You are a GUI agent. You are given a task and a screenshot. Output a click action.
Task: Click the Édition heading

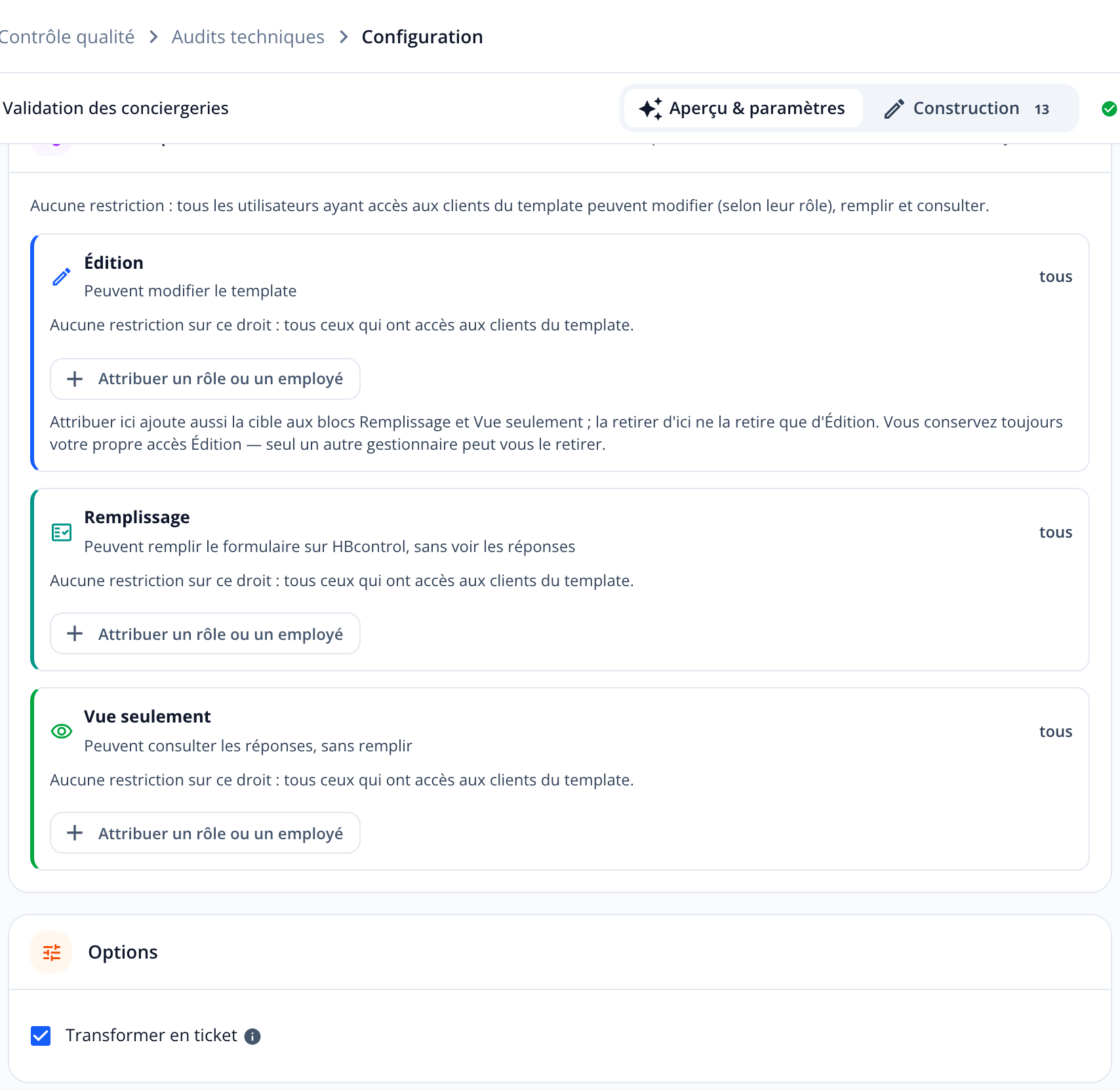[113, 262]
